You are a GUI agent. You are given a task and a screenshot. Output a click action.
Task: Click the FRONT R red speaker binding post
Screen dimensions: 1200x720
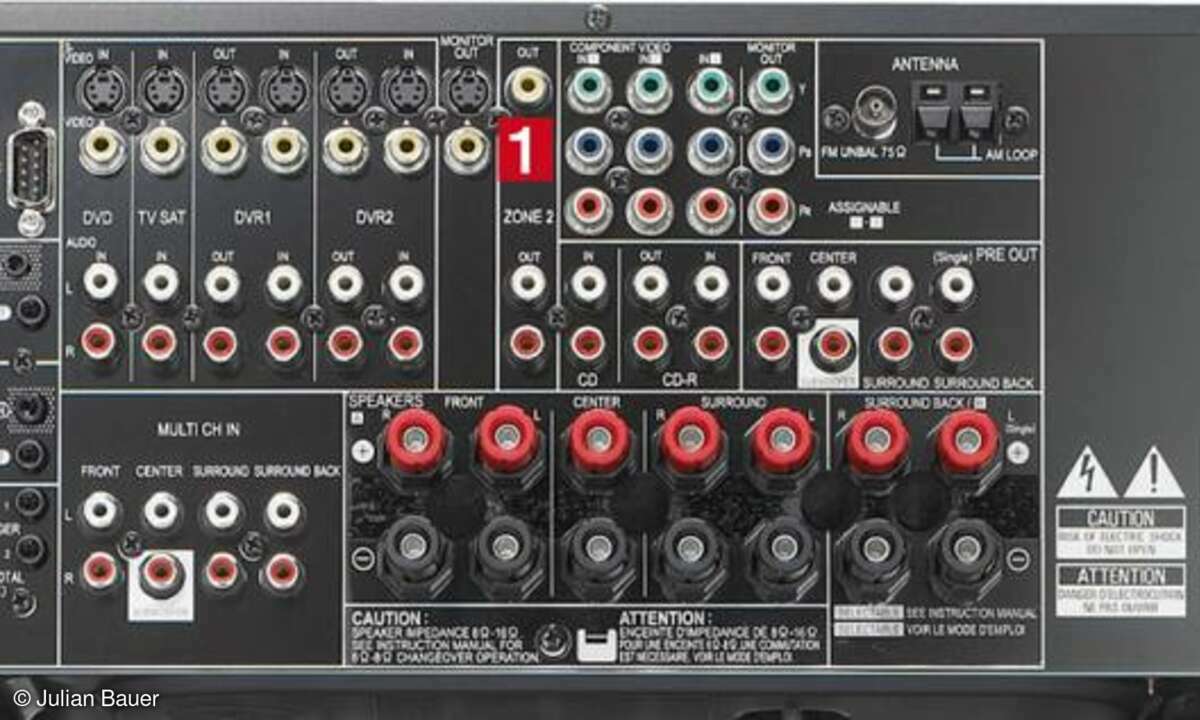coord(415,438)
